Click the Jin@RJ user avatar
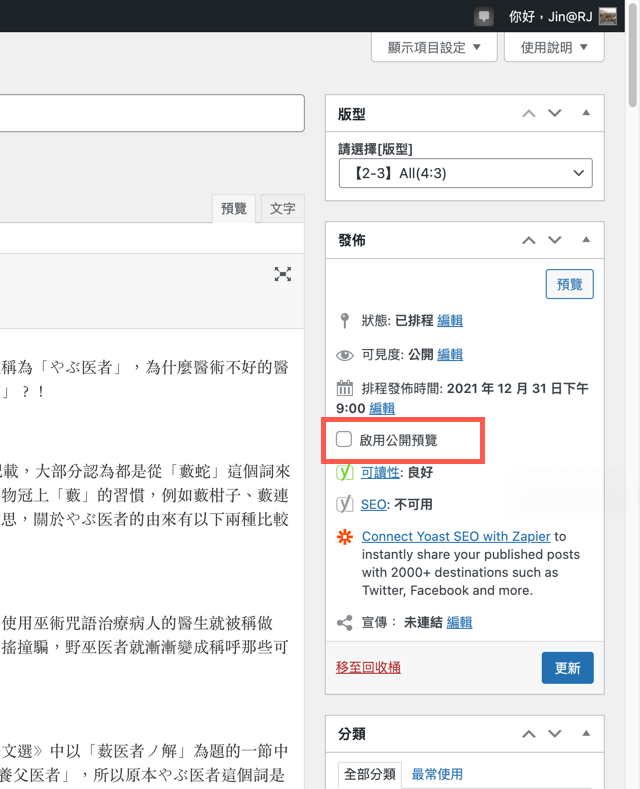 pyautogui.click(x=608, y=16)
